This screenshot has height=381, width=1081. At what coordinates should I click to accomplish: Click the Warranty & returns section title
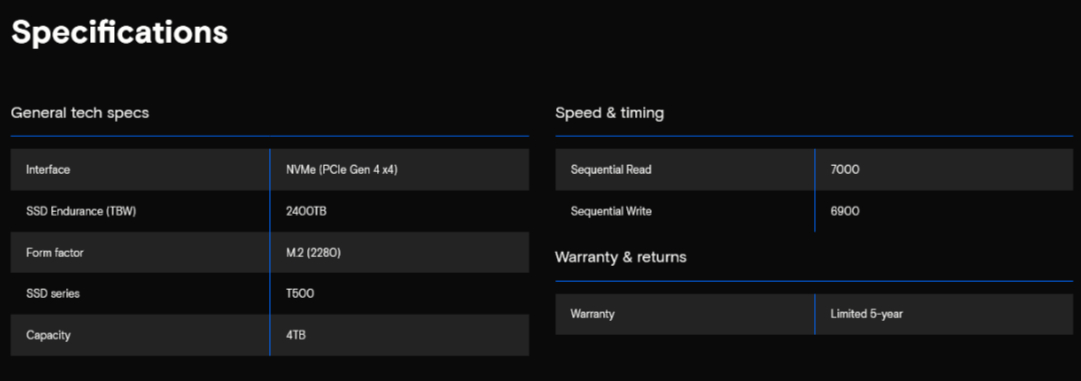[620, 257]
